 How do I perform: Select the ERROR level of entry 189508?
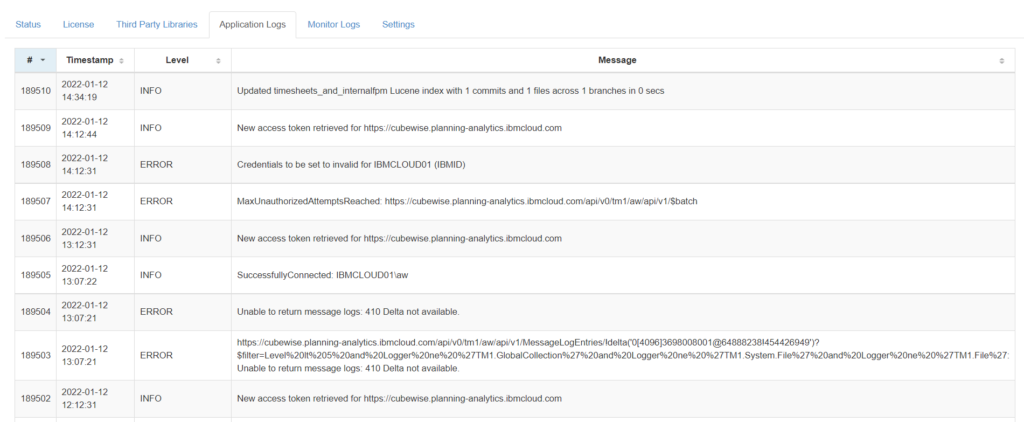tap(156, 164)
